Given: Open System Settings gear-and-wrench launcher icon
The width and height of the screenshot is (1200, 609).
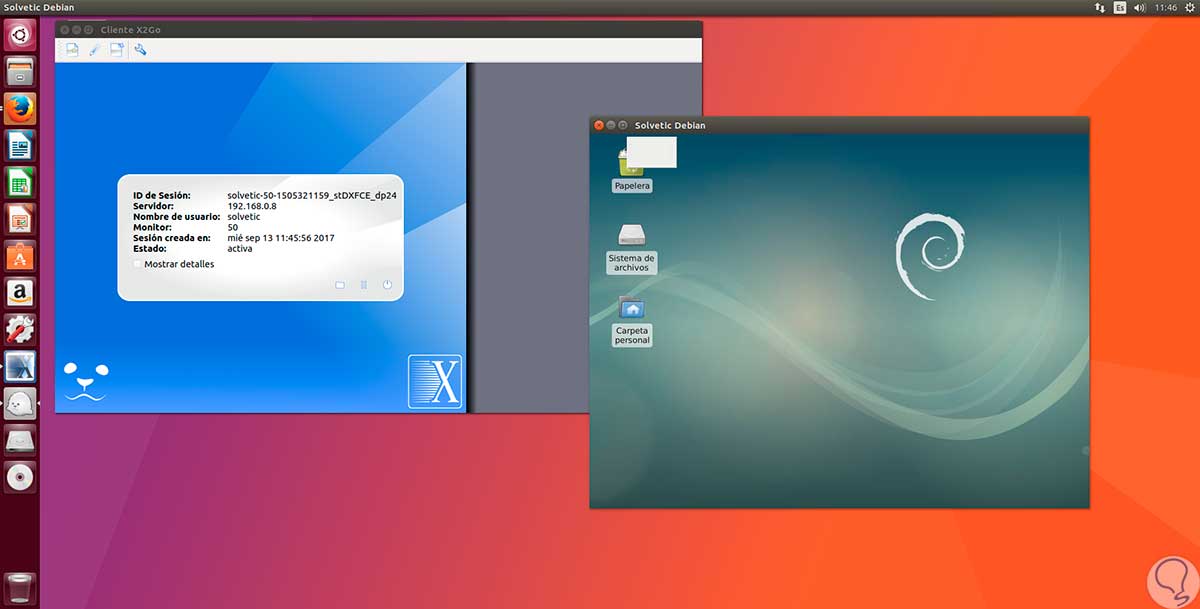Looking at the screenshot, I should (x=20, y=330).
